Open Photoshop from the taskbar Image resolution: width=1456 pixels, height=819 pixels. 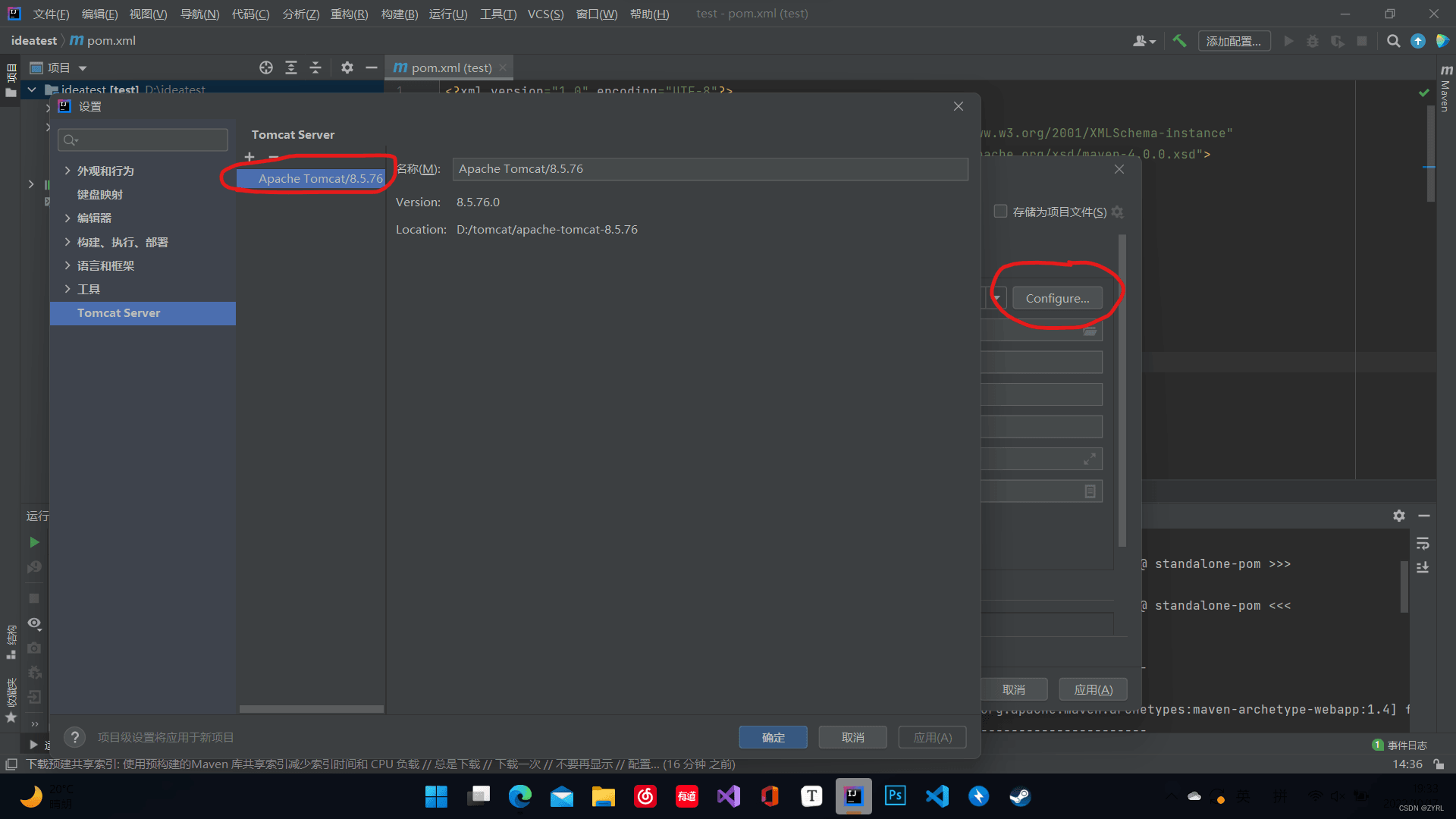(x=895, y=795)
